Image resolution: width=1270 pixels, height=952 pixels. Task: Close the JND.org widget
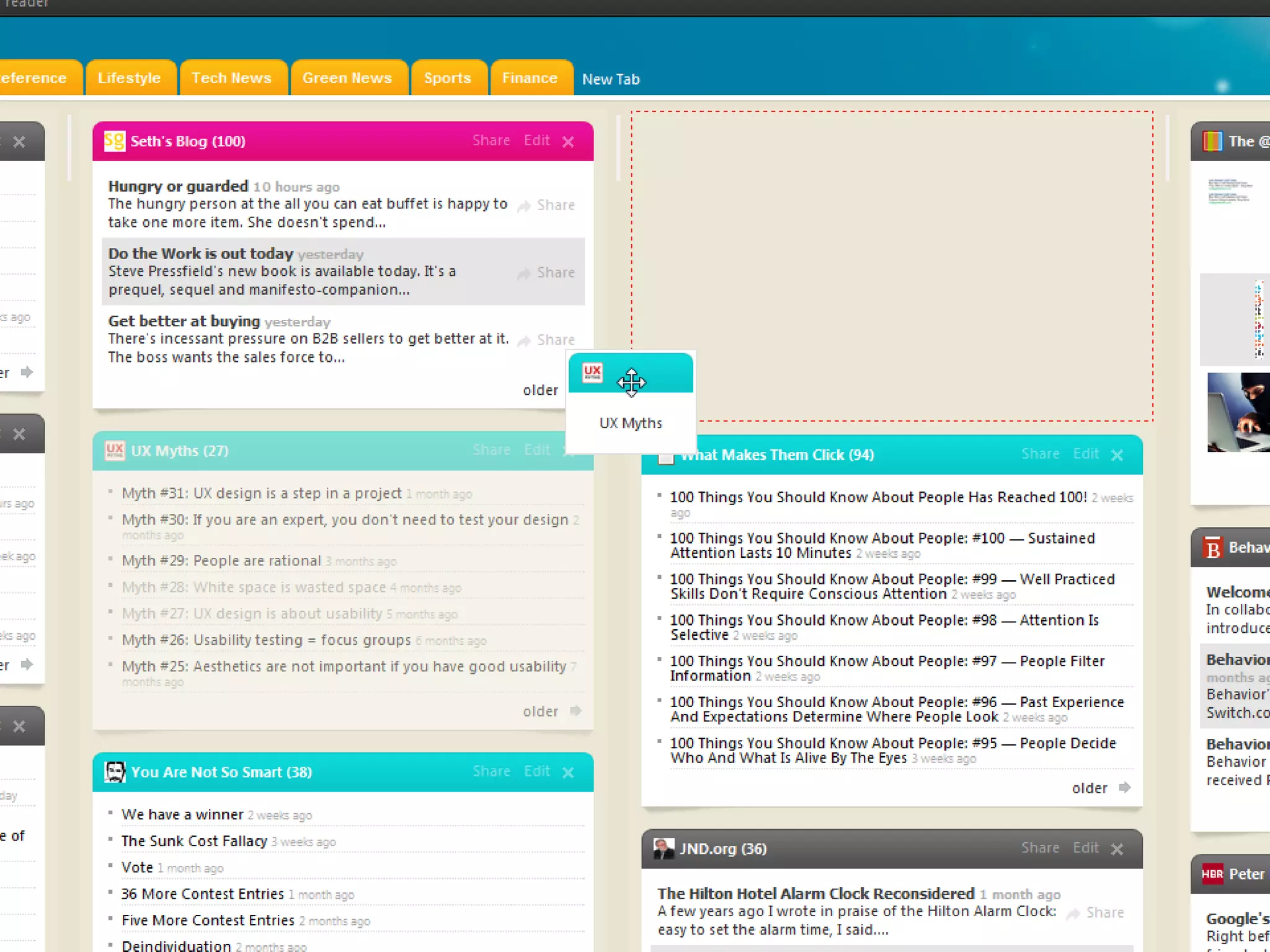pyautogui.click(x=1117, y=849)
